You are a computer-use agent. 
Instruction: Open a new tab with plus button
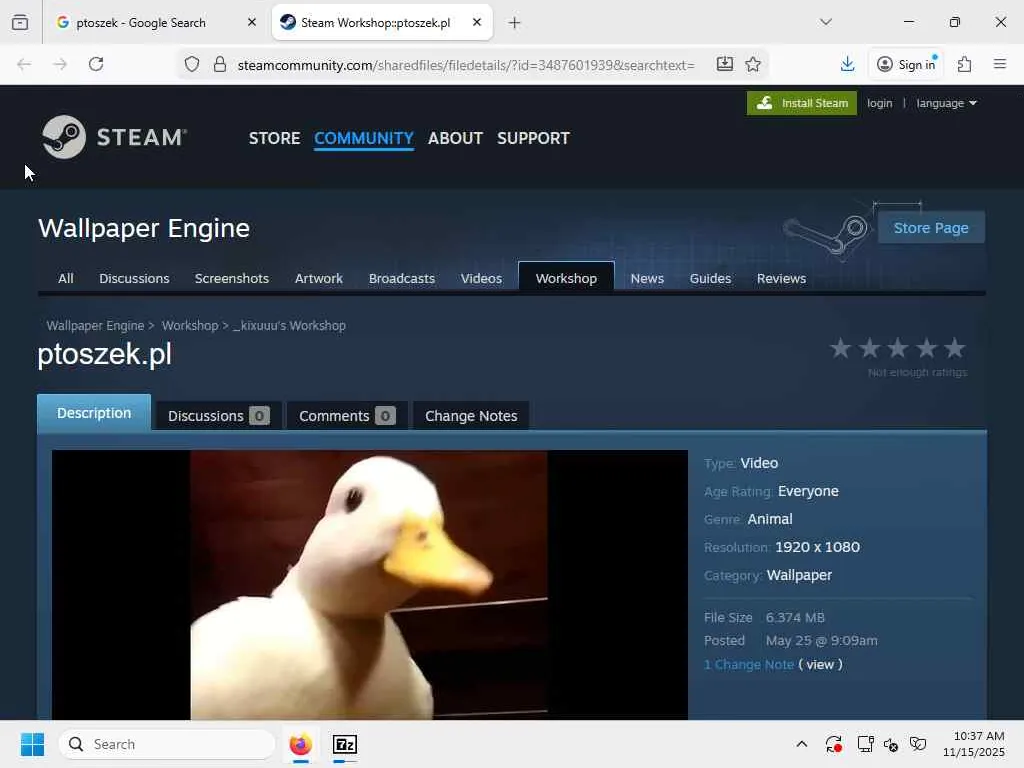click(x=515, y=23)
